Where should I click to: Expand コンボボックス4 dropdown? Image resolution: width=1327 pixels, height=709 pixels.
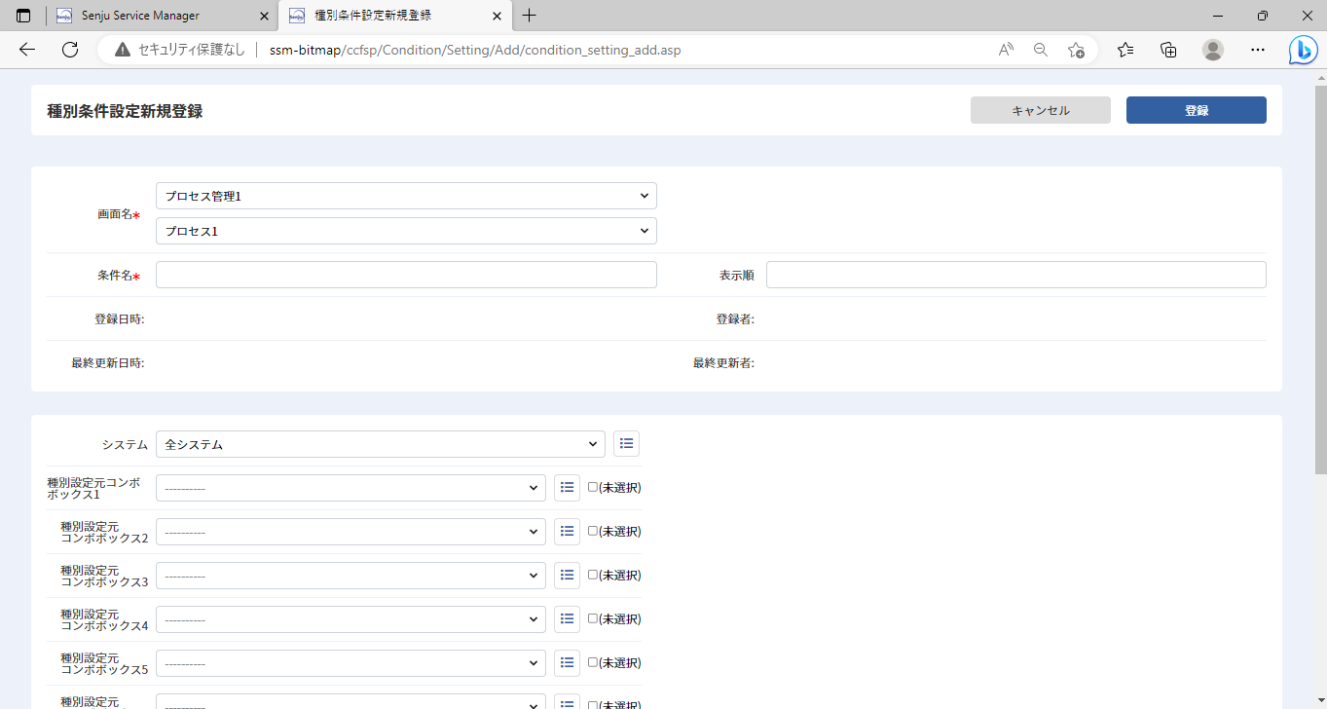click(351, 619)
